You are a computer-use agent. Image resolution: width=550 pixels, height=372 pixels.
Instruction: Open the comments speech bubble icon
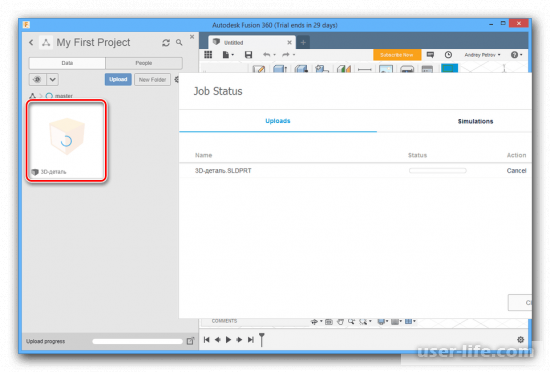[430, 55]
